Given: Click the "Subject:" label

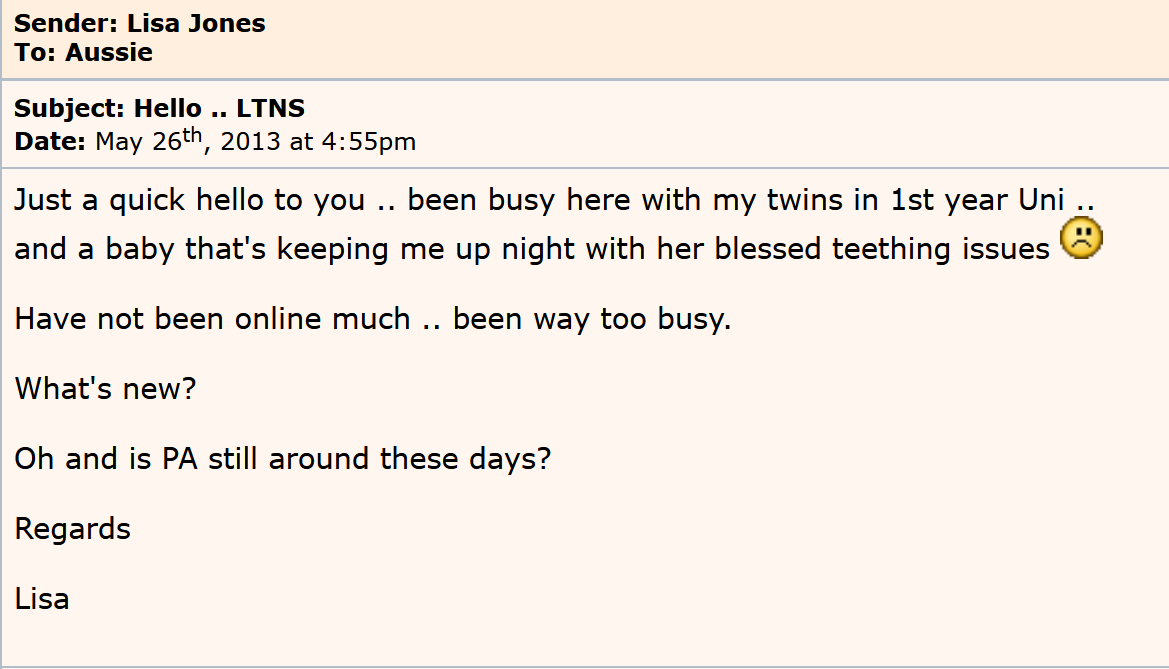Looking at the screenshot, I should (70, 108).
